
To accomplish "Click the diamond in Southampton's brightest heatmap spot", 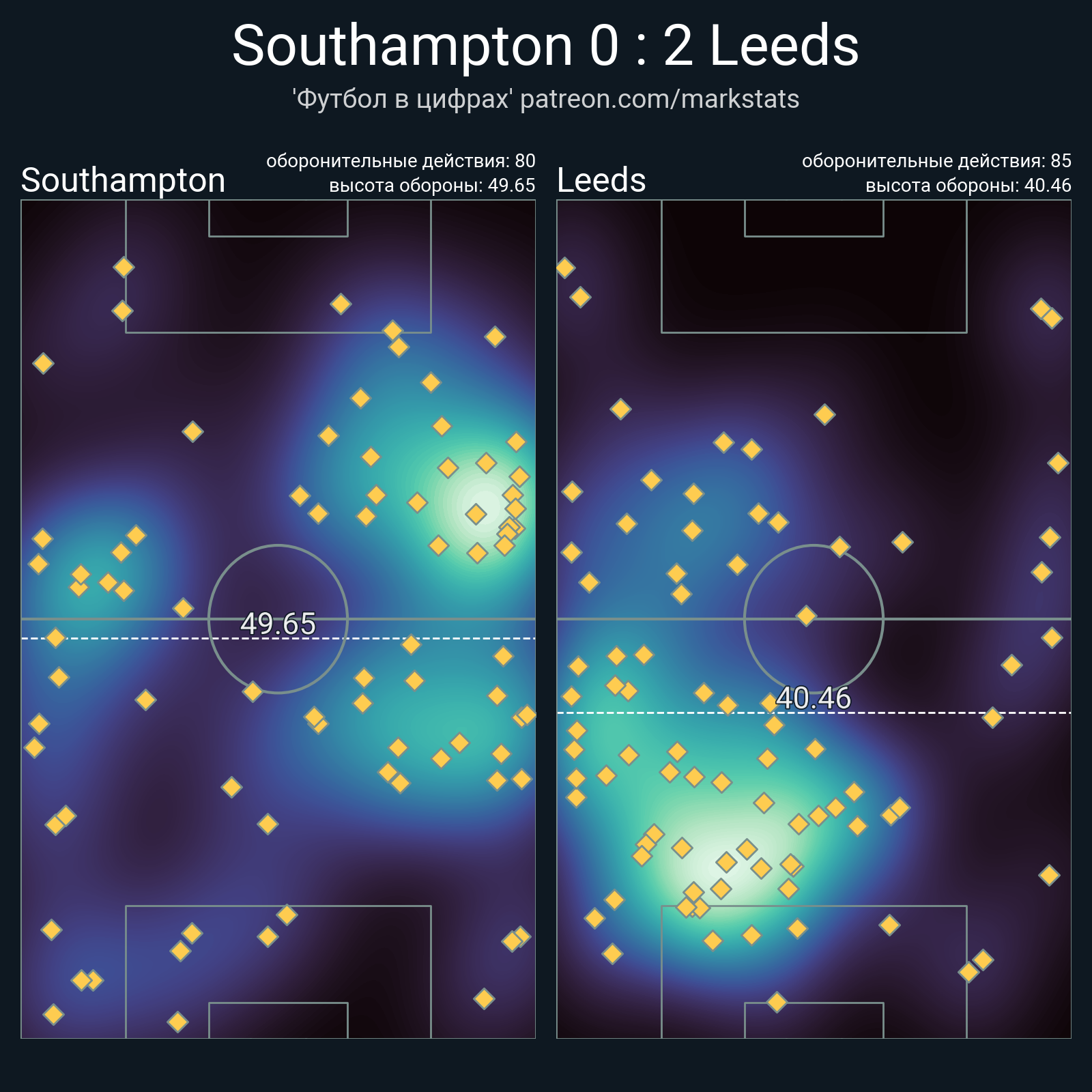I will (476, 513).
